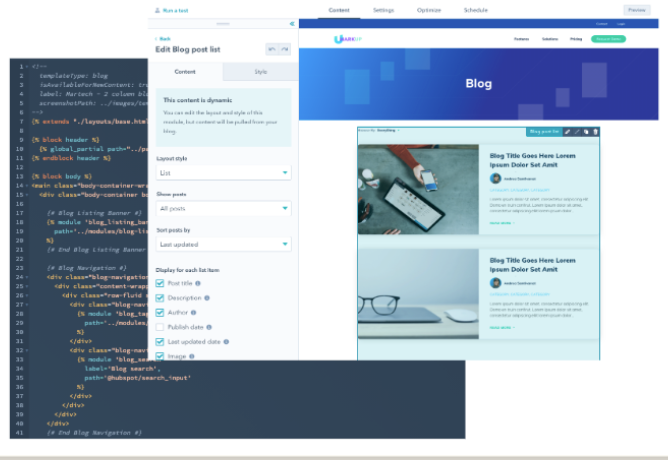This screenshot has height=460, width=668.
Task: Collapse code fold arrow on line 27
Action: pyautogui.click(x=27, y=305)
